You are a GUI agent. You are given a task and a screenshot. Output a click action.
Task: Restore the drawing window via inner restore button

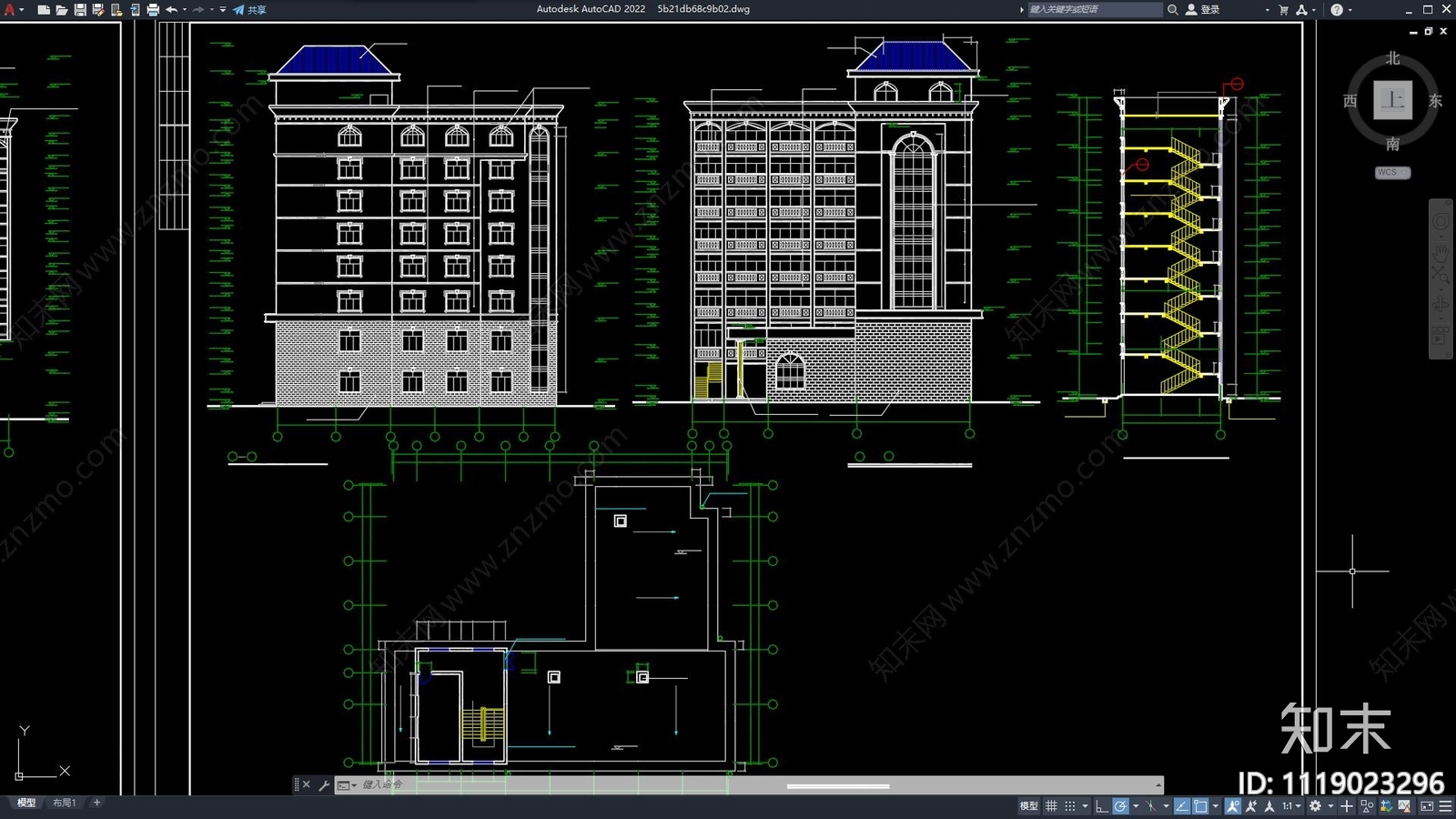[x=1428, y=31]
